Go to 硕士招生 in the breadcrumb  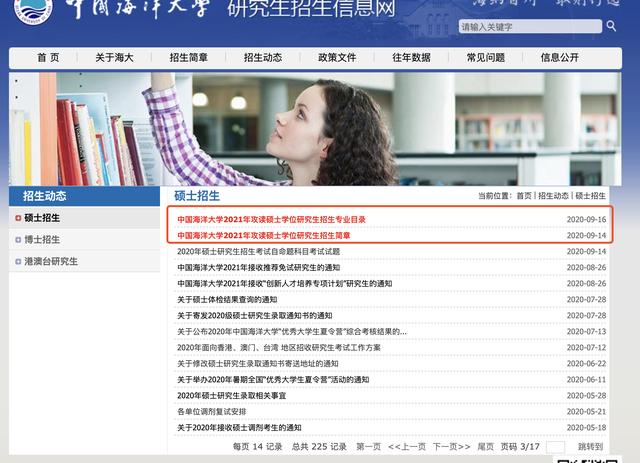click(590, 196)
